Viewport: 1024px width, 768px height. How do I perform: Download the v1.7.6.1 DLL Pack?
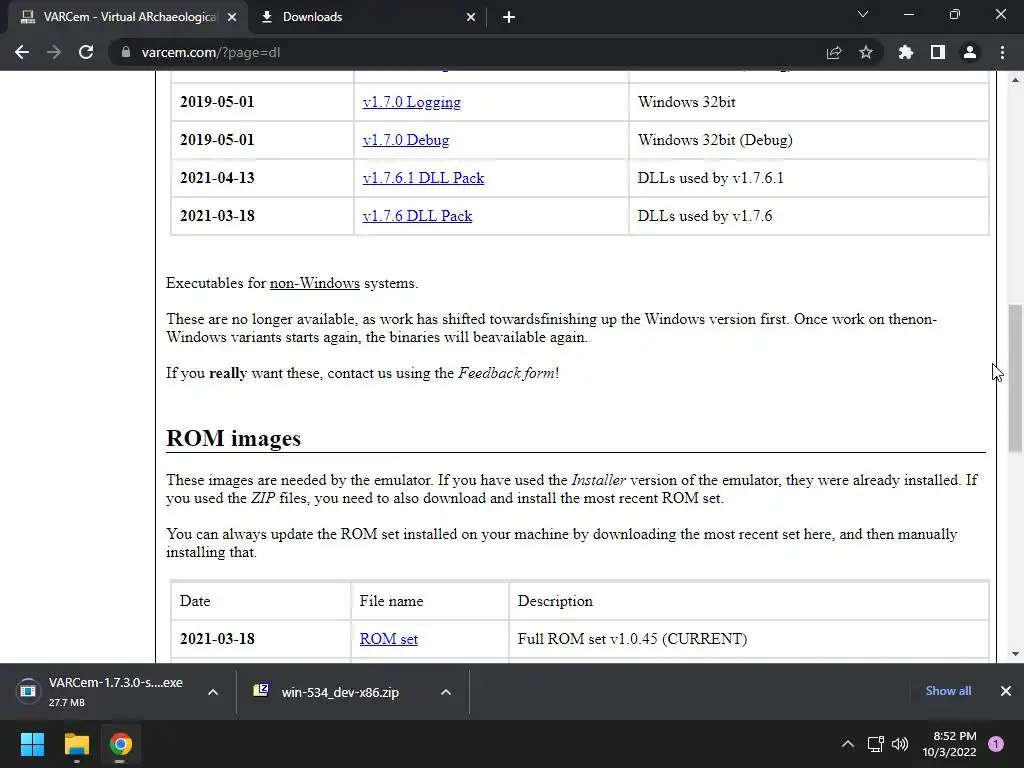click(x=423, y=178)
